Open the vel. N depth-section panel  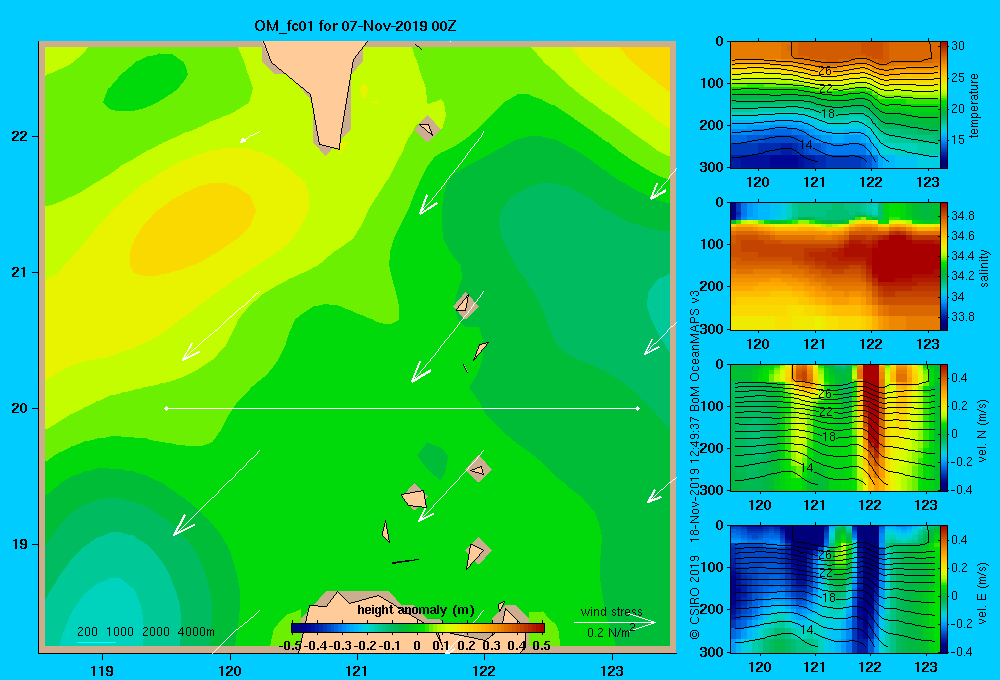[835, 427]
